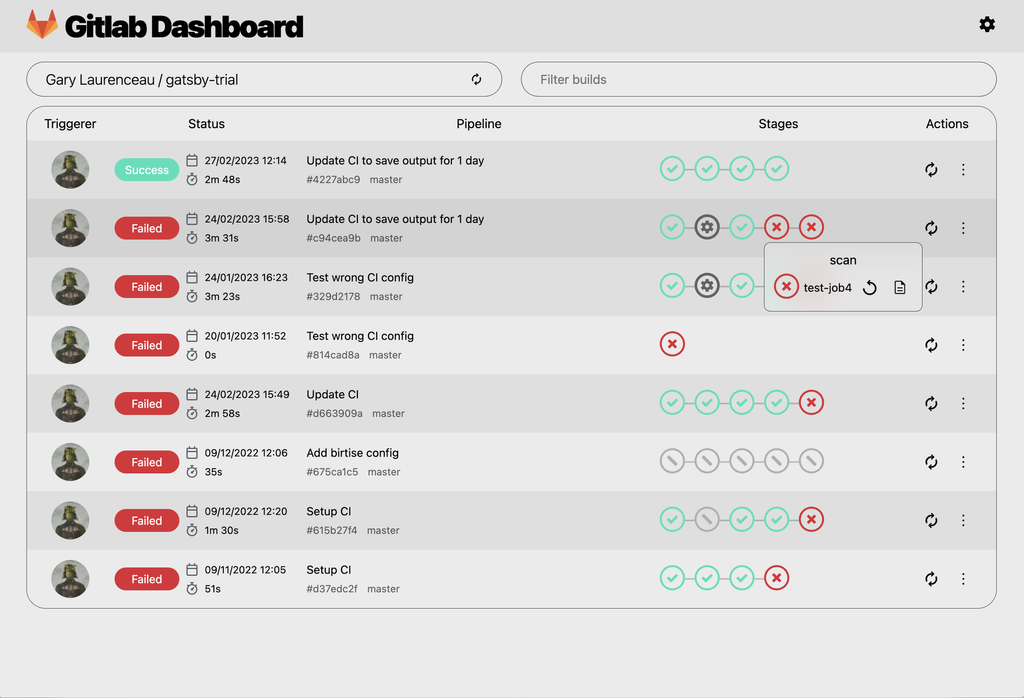The height and width of the screenshot is (698, 1024).
Task: Retry test-job4 in scan popup
Action: (x=869, y=287)
